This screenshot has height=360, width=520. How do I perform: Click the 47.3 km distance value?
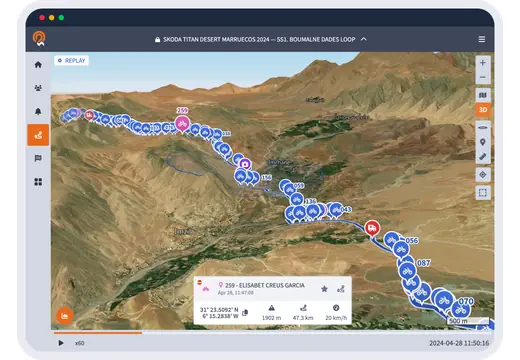coord(303,318)
